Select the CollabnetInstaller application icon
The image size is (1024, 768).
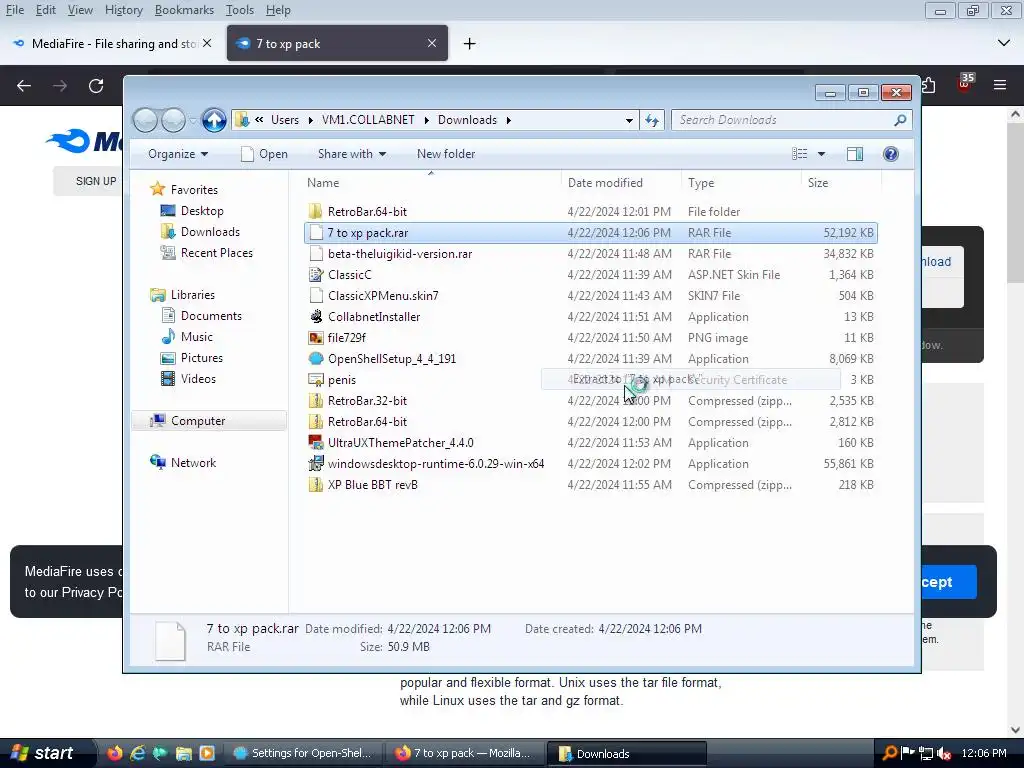coord(315,317)
